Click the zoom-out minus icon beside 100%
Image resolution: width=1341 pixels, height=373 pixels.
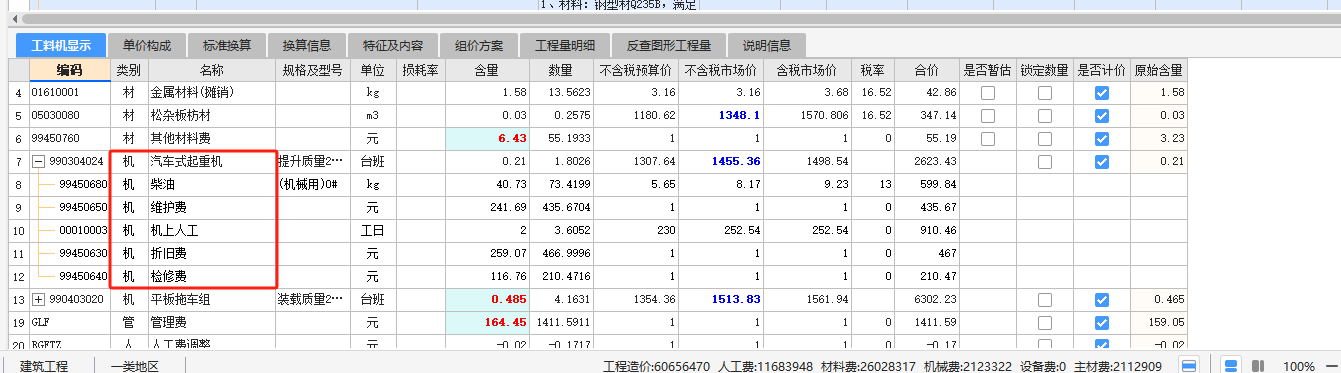tap(1332, 366)
